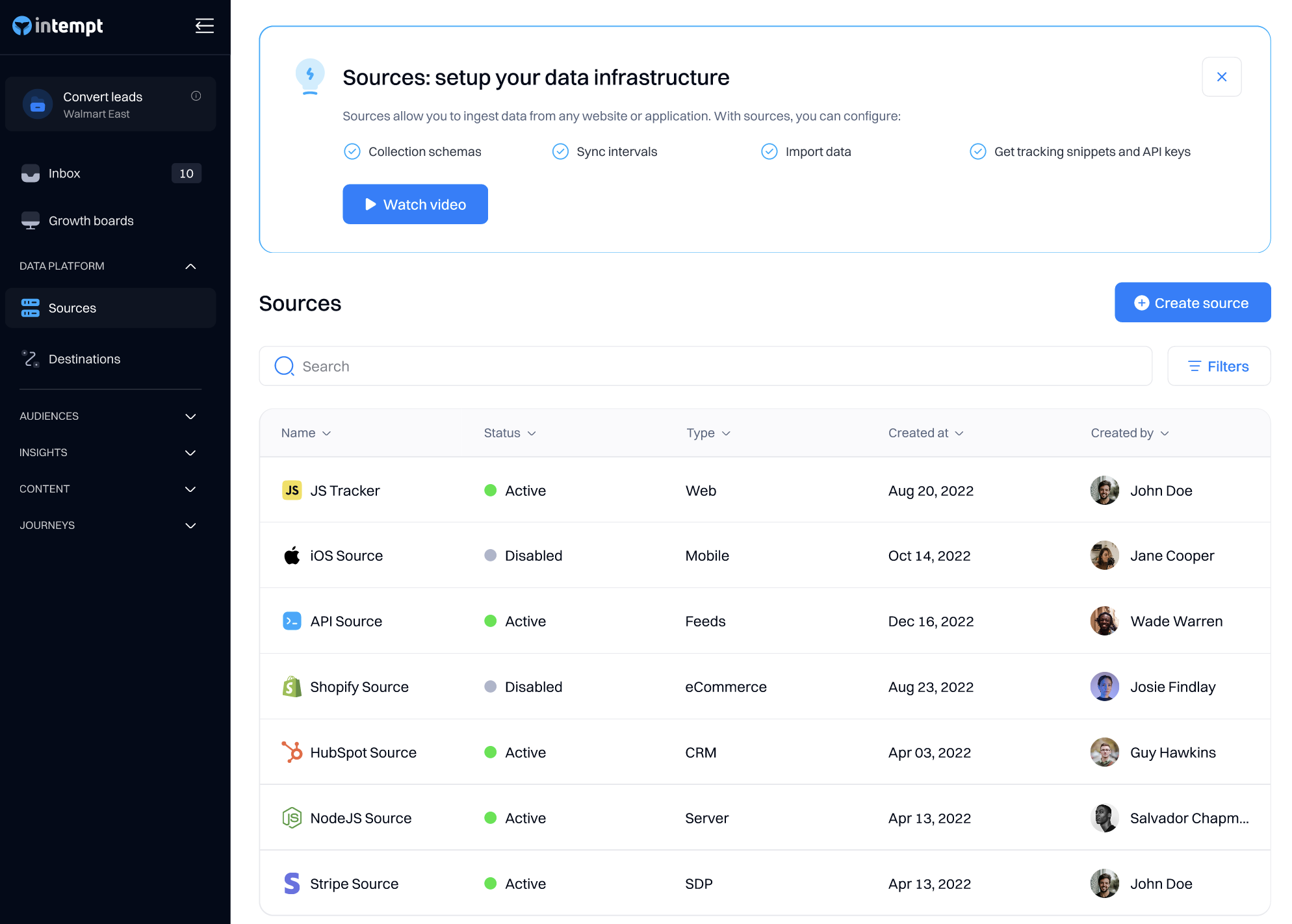Click the info icon on Convert leads

point(196,96)
